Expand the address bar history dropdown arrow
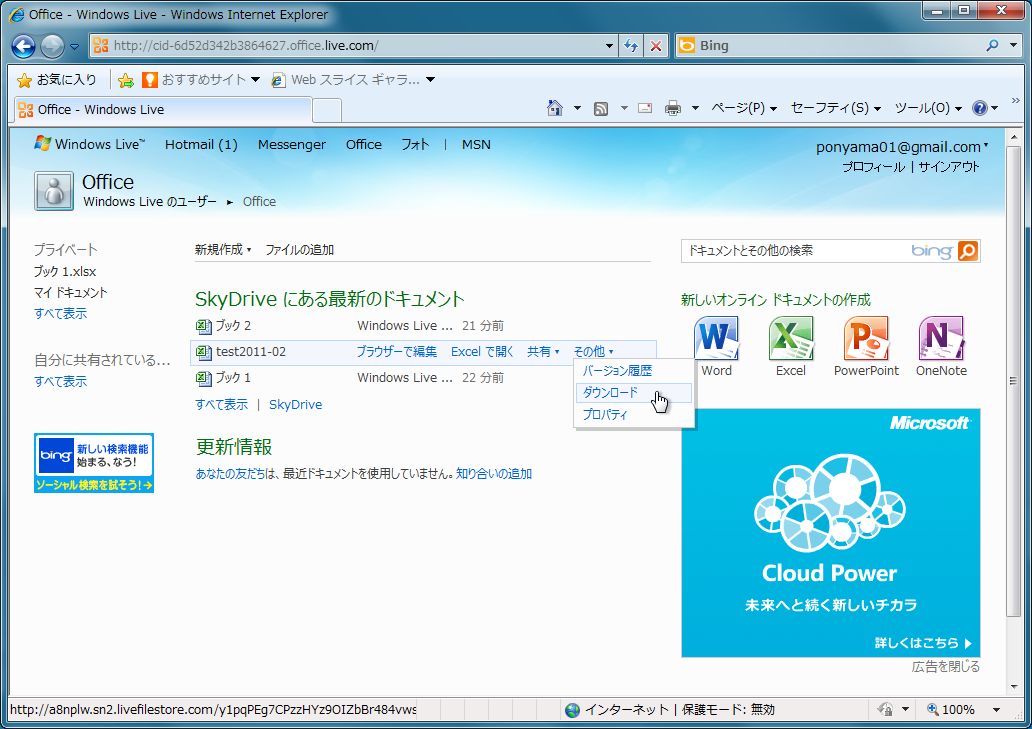 pos(609,45)
